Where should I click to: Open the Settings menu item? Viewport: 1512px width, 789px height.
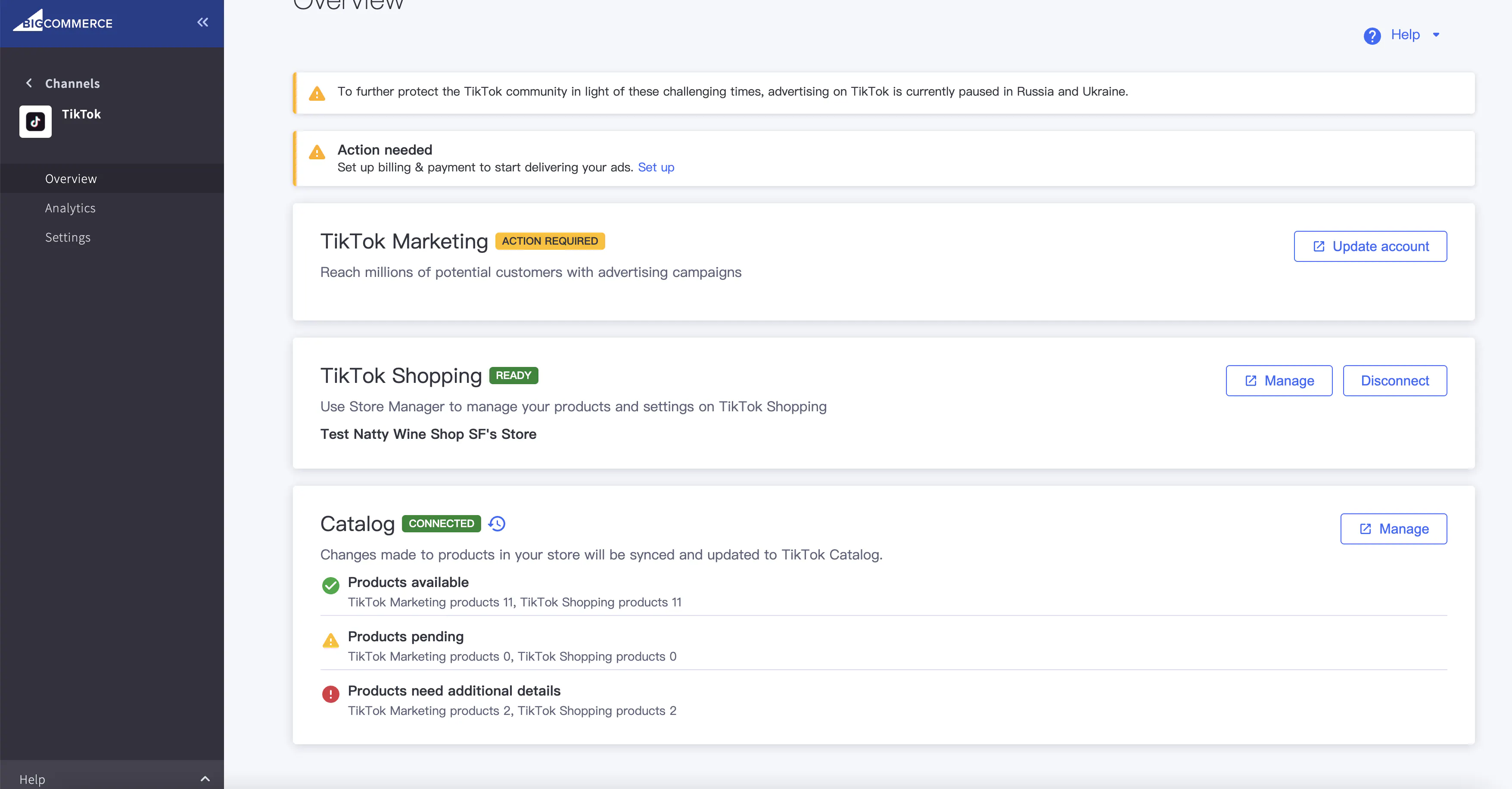[x=68, y=238]
